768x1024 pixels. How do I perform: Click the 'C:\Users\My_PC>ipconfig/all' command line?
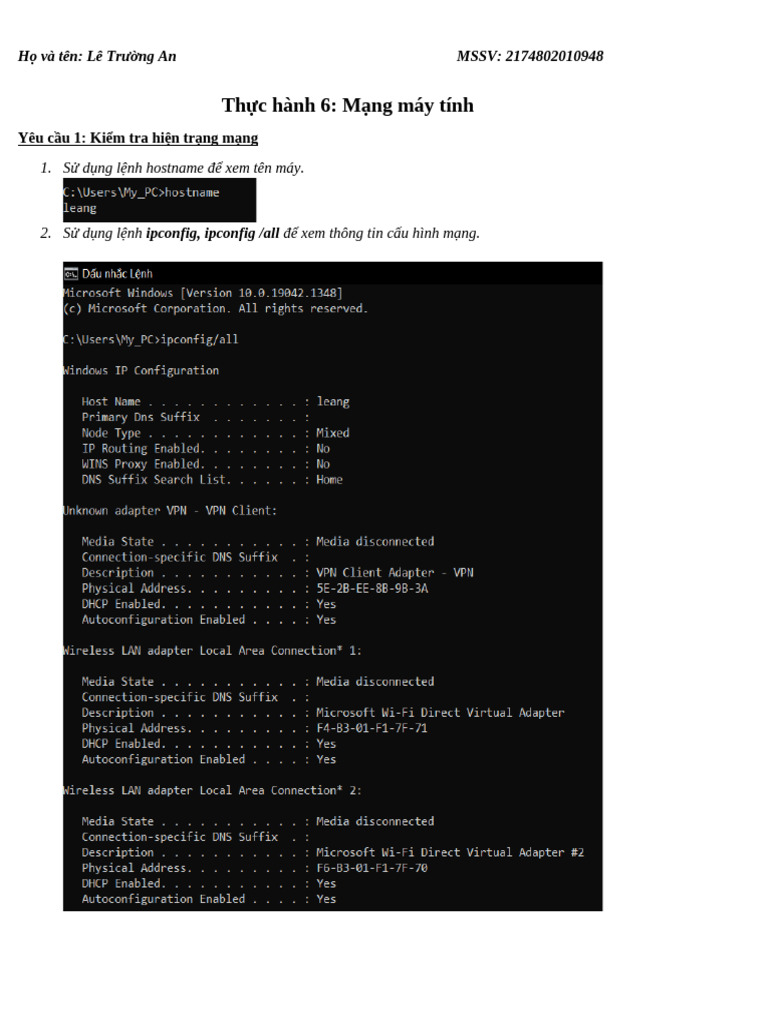[151, 340]
